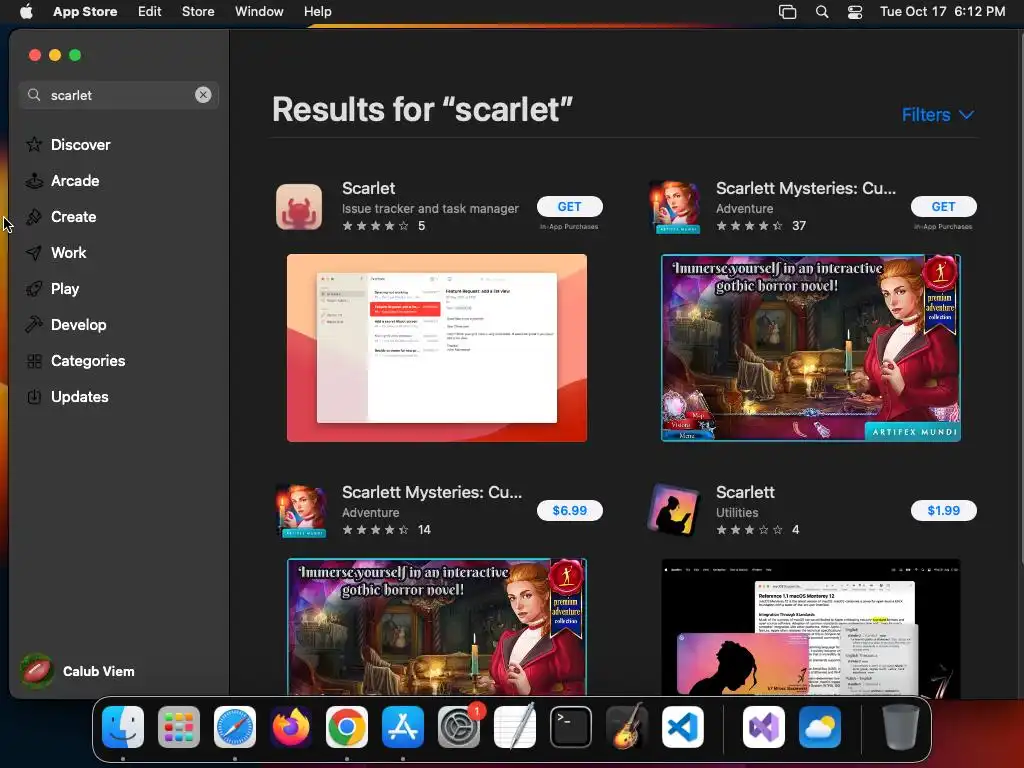Open the Arcade joystick icon
The width and height of the screenshot is (1024, 768).
pos(34,180)
